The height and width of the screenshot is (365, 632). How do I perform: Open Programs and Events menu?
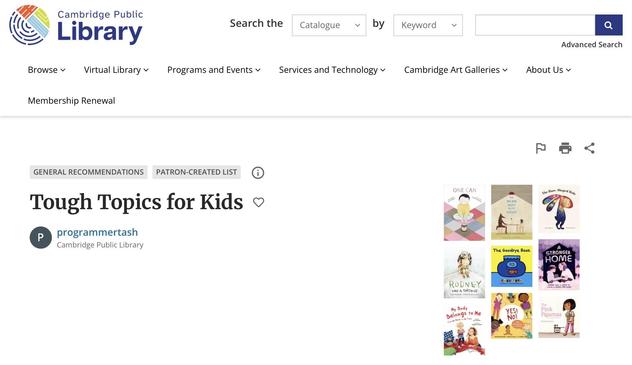pyautogui.click(x=214, y=70)
